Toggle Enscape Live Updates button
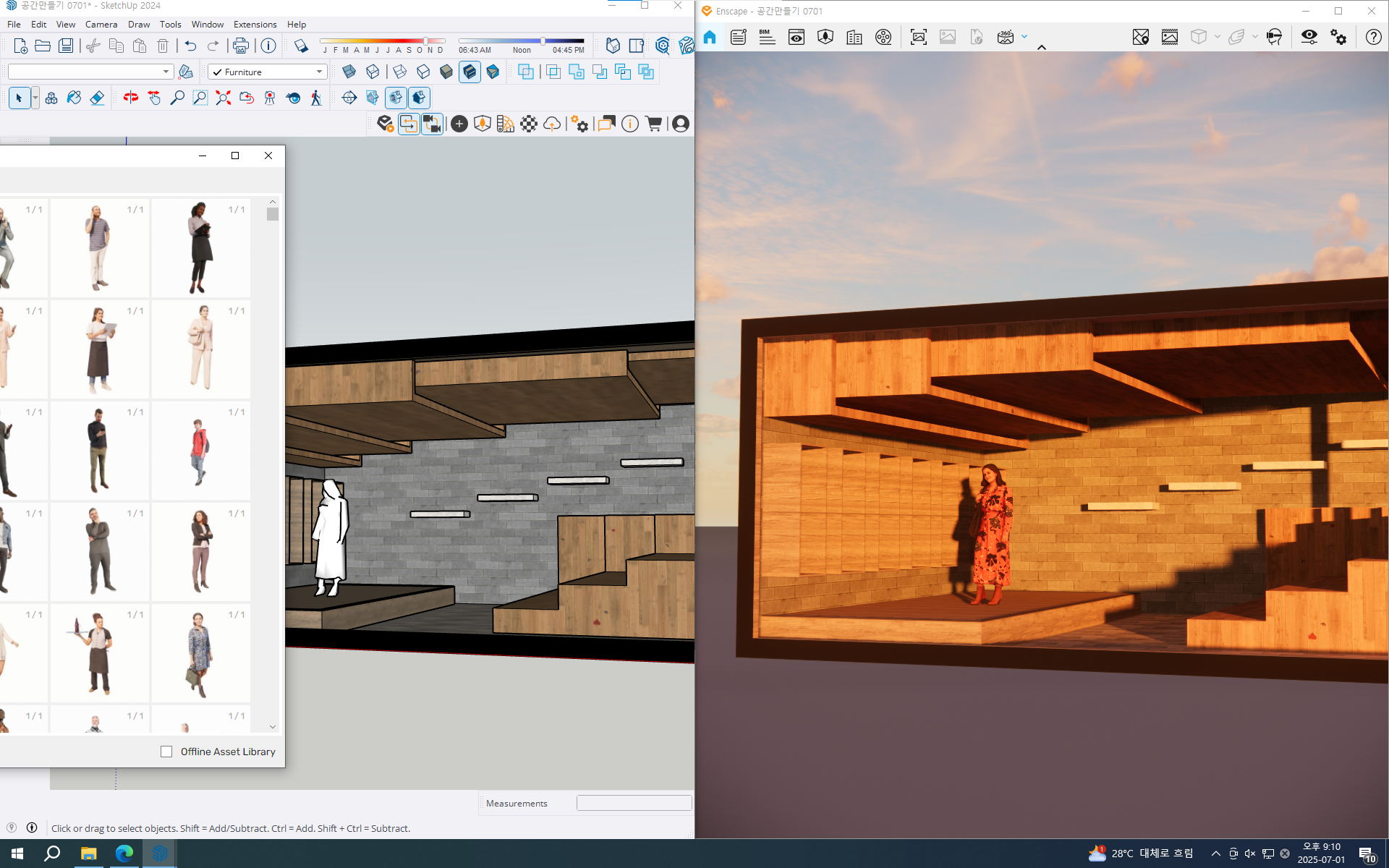Image resolution: width=1389 pixels, height=868 pixels. click(x=409, y=124)
